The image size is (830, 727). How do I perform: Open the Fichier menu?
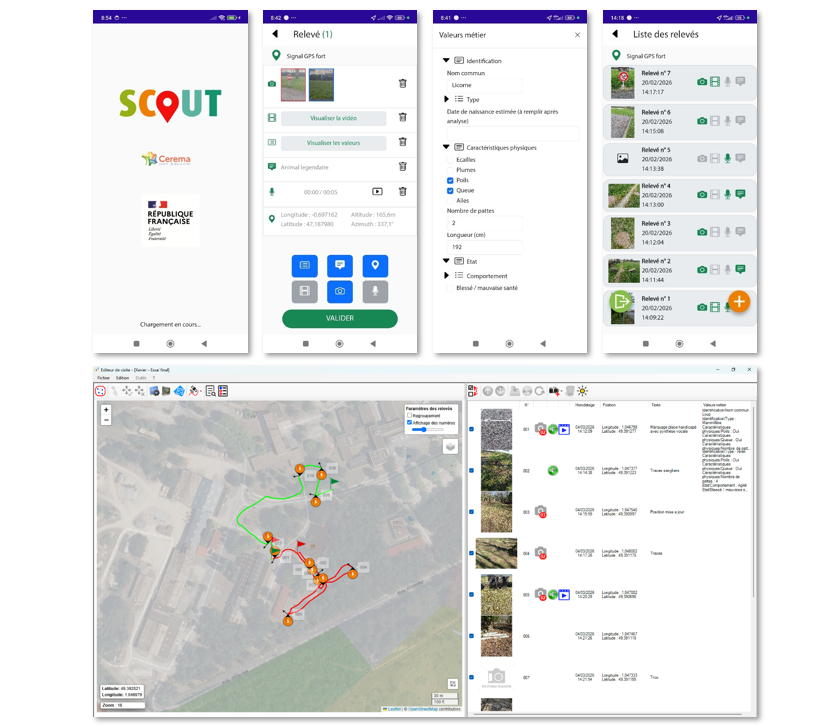coord(103,378)
